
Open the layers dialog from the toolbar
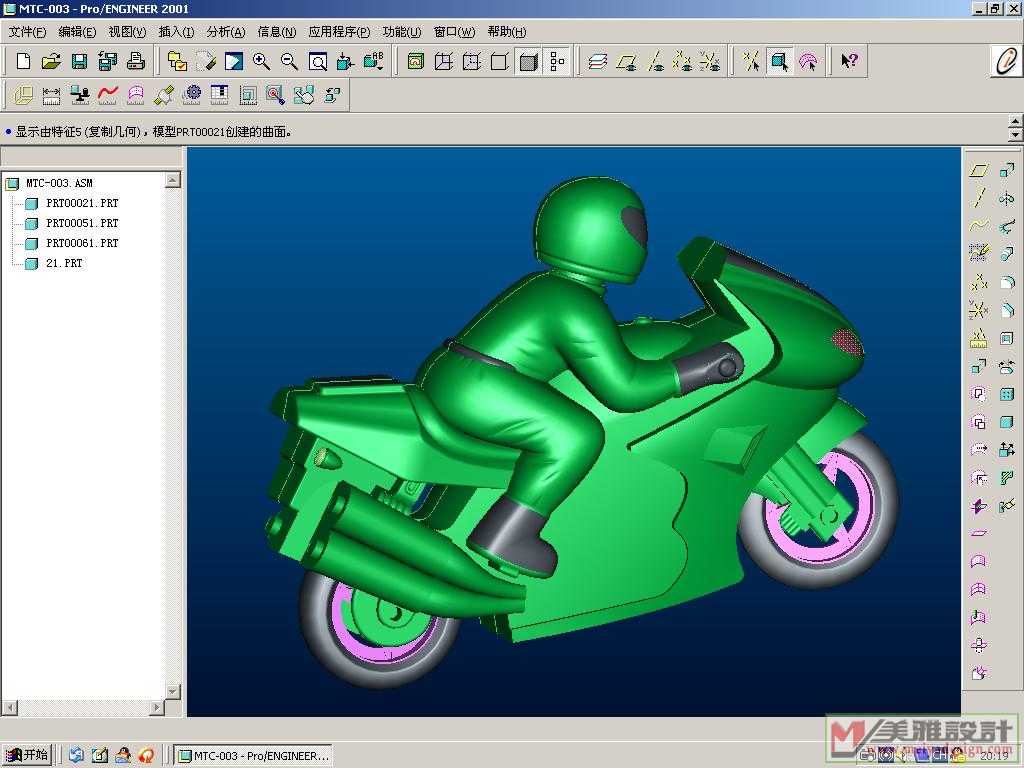click(598, 61)
